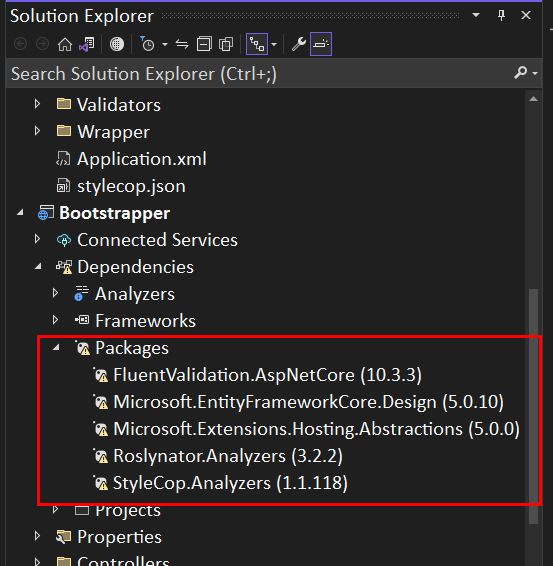The image size is (553, 566).
Task: Click the Dependencies warning icon
Action: 64,267
